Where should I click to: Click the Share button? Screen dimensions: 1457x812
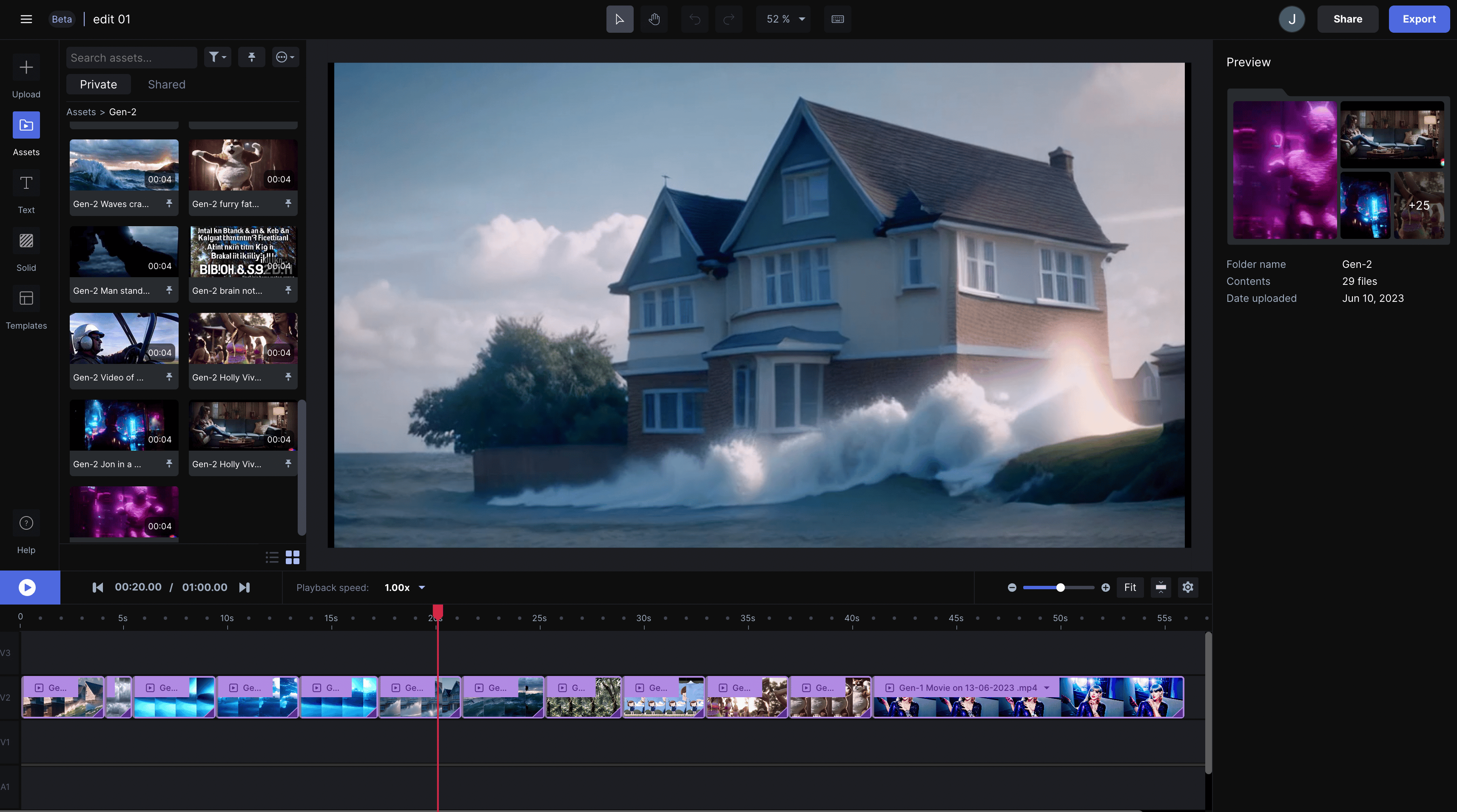(1347, 19)
